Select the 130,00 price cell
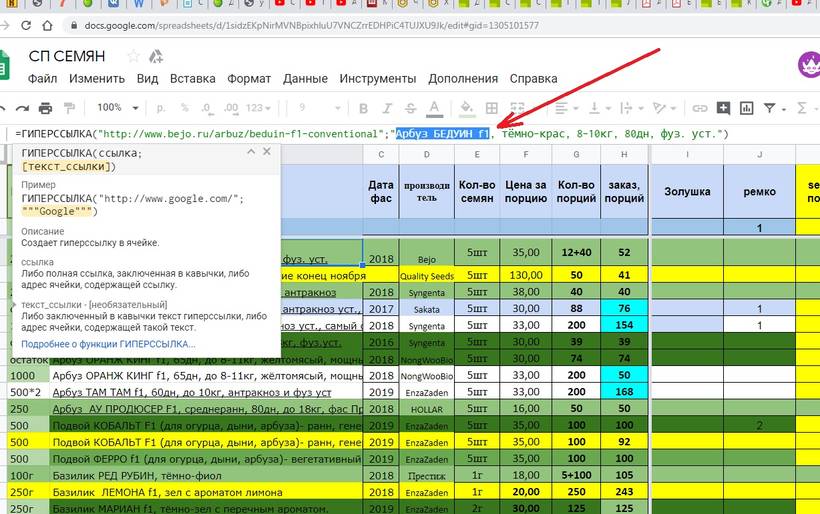 pos(526,275)
